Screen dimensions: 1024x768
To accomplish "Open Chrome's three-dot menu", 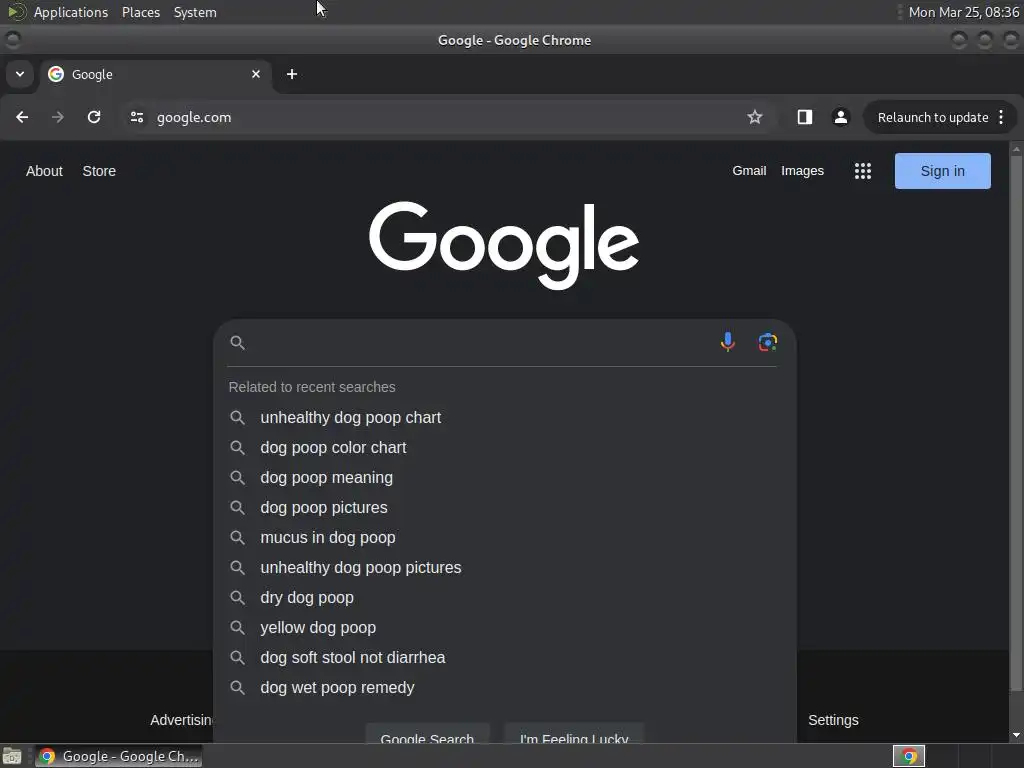I will [x=1001, y=117].
